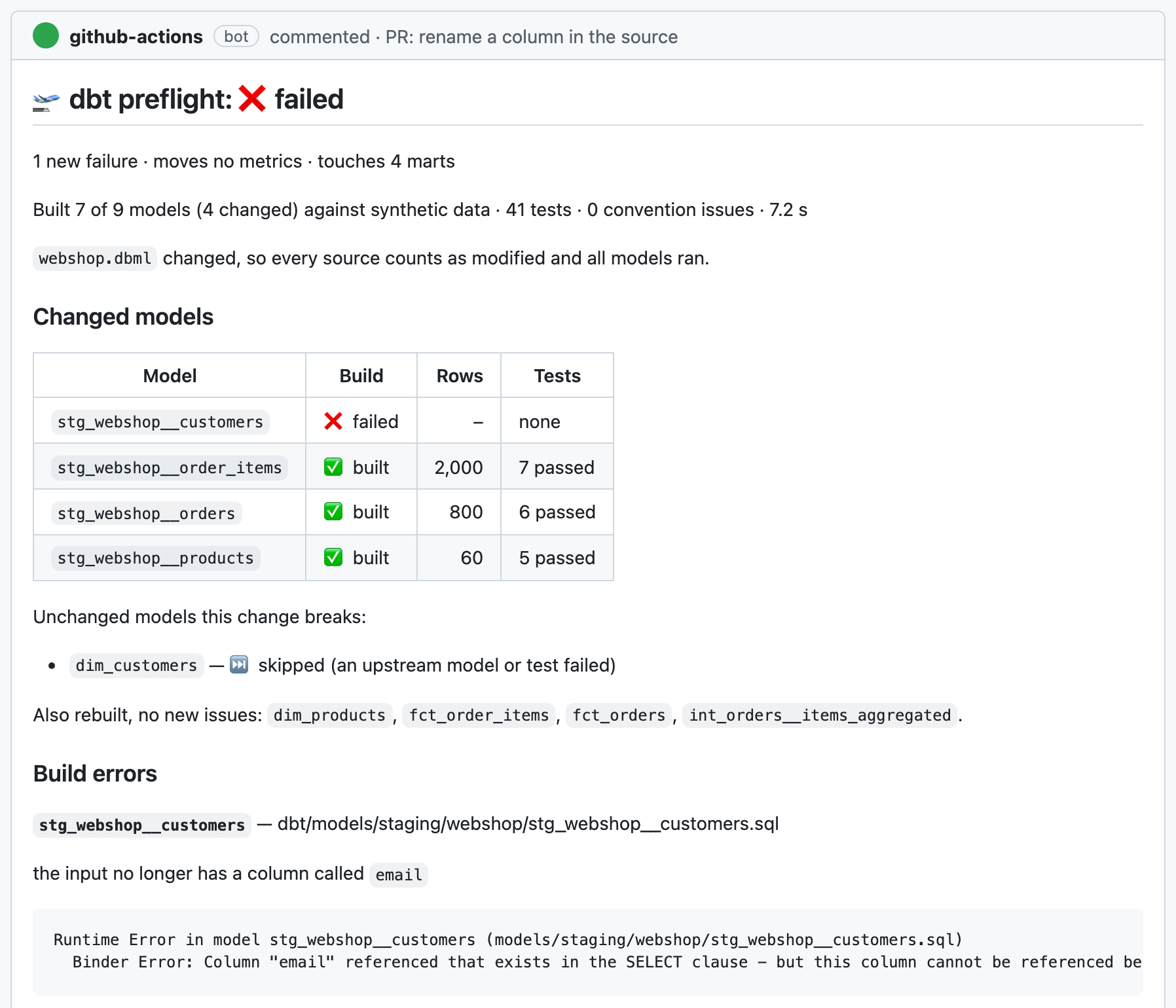Select stg_webshop__orders model name
1176x1008 pixels.
(147, 514)
